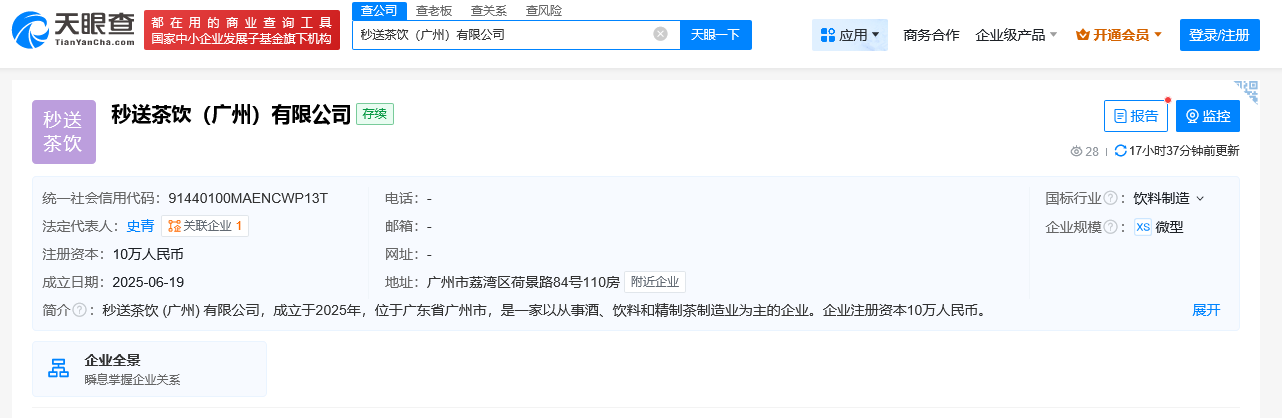
Task: Switch to the 查风险 tab
Action: pyautogui.click(x=544, y=10)
